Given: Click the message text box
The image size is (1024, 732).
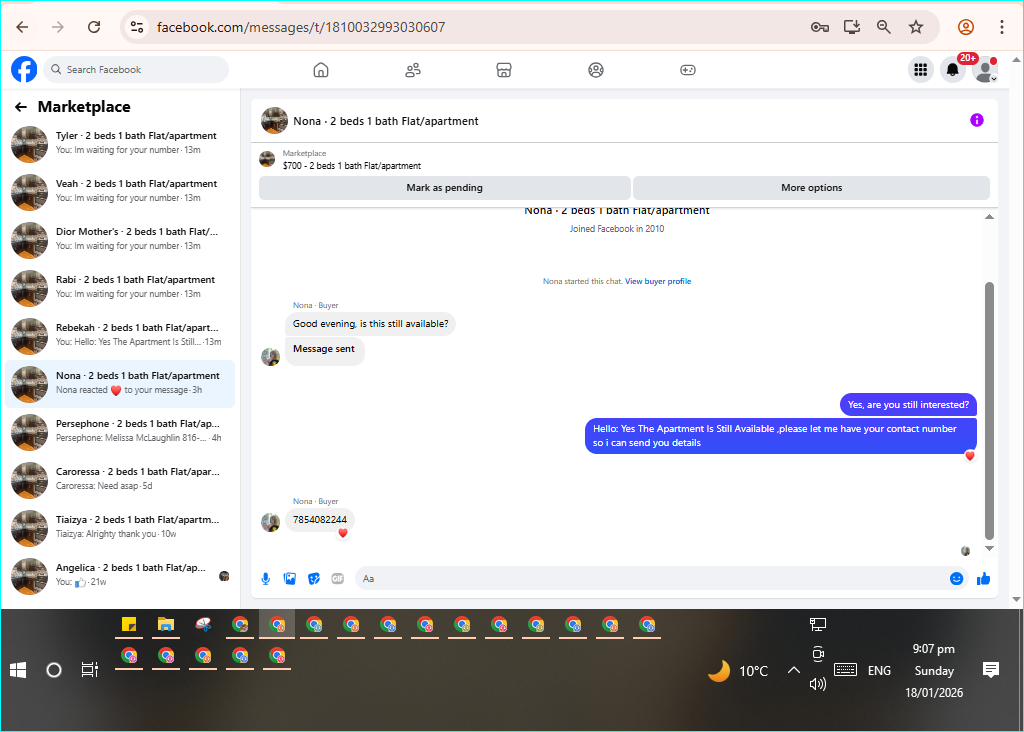Looking at the screenshot, I should [650, 579].
